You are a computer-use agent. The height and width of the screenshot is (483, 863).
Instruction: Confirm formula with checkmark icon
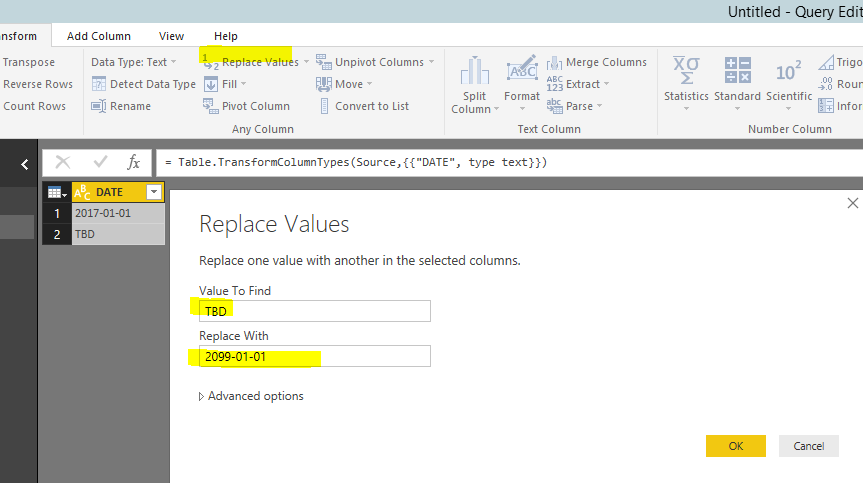[100, 162]
